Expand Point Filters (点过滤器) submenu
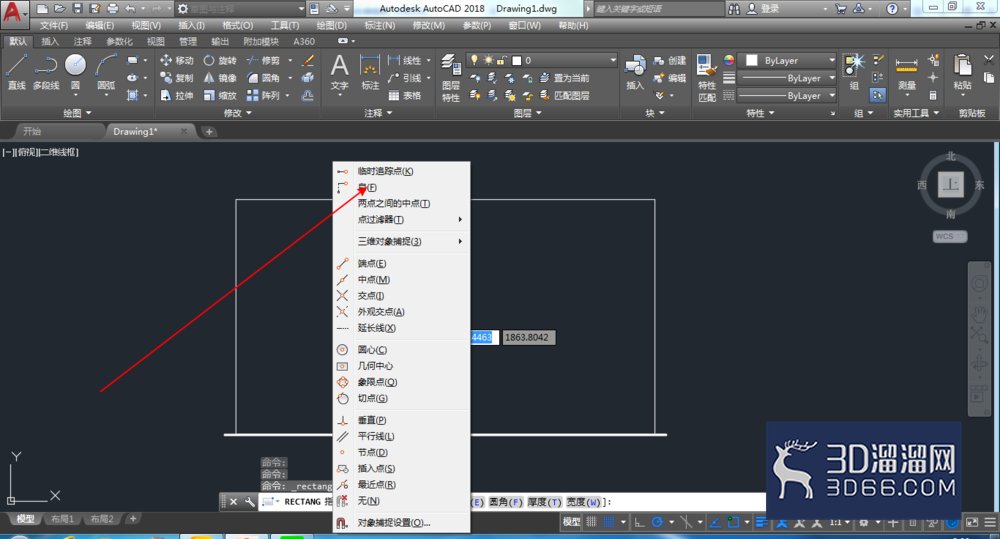The width and height of the screenshot is (1000, 539). 402,219
